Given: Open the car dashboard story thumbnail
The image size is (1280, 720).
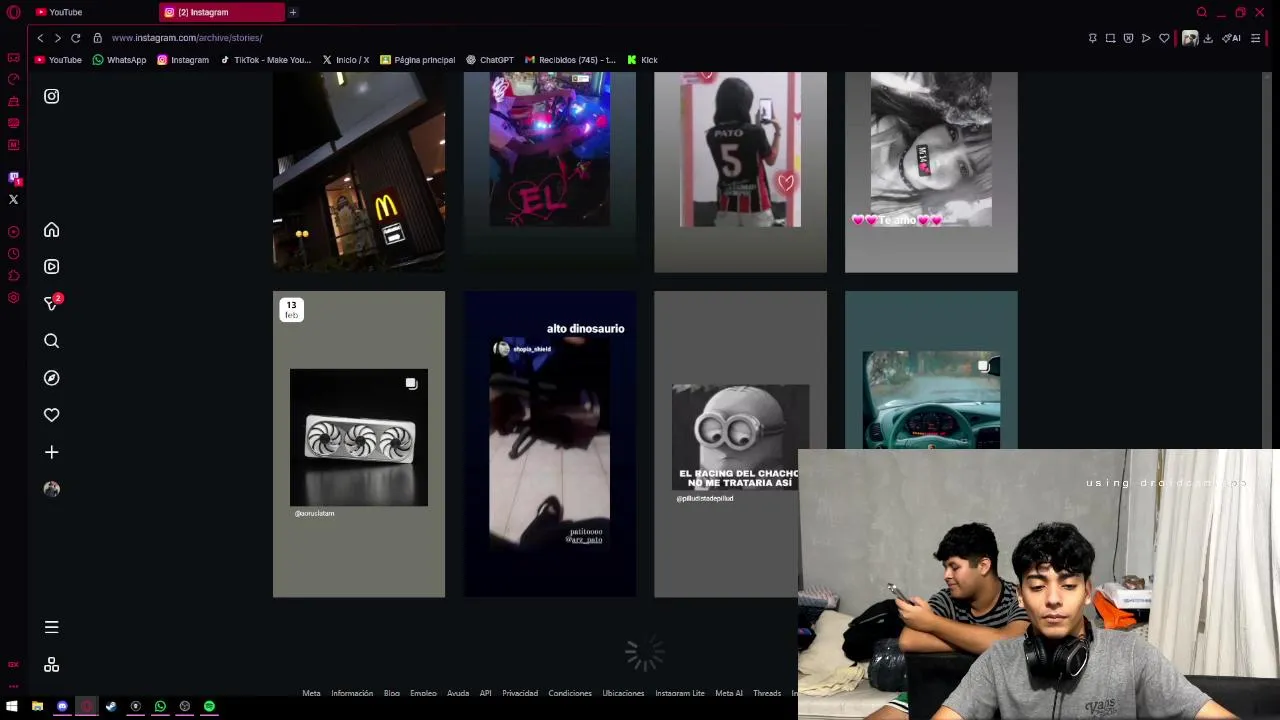Looking at the screenshot, I should 931,370.
